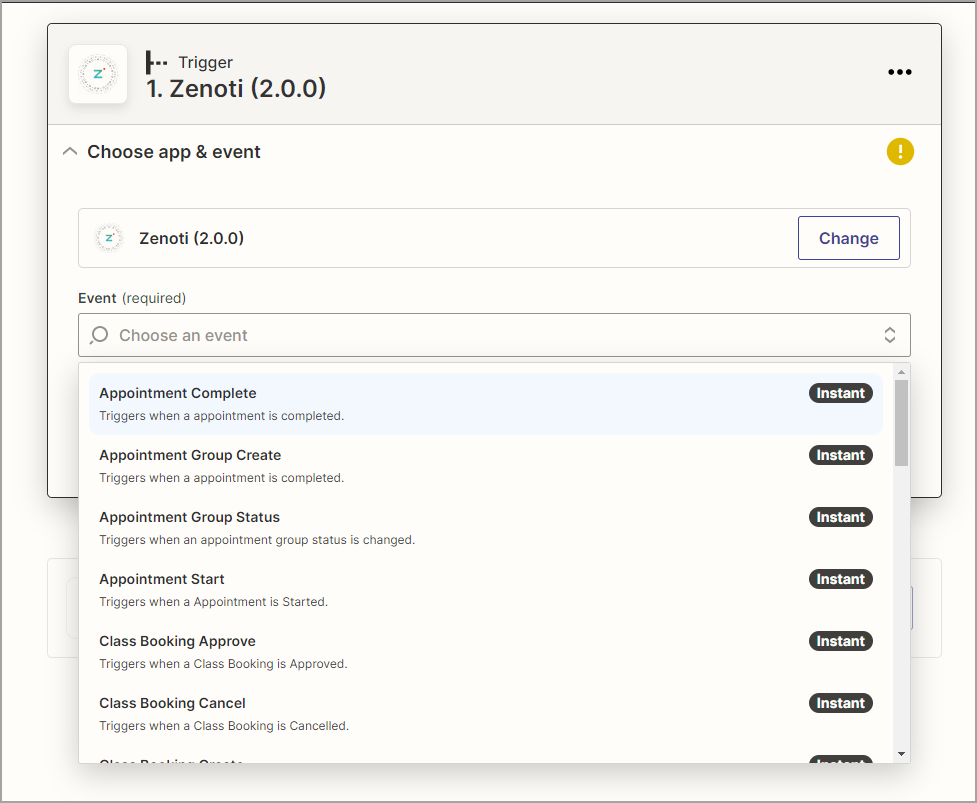Click "Triggers when a Appointment is Started." description
The width and height of the screenshot is (977, 803).
213,602
